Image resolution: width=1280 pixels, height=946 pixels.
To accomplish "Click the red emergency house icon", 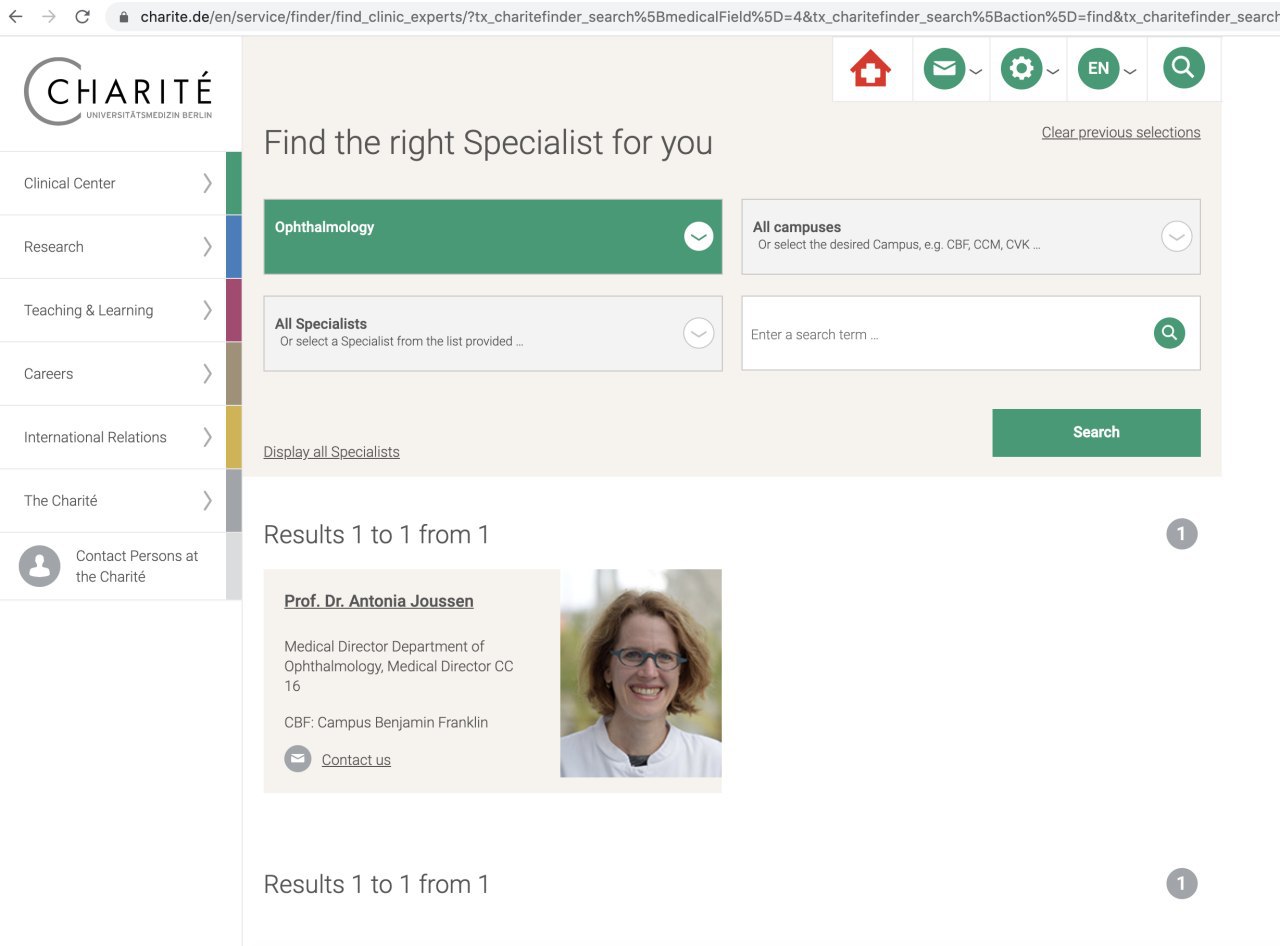I will (870, 69).
